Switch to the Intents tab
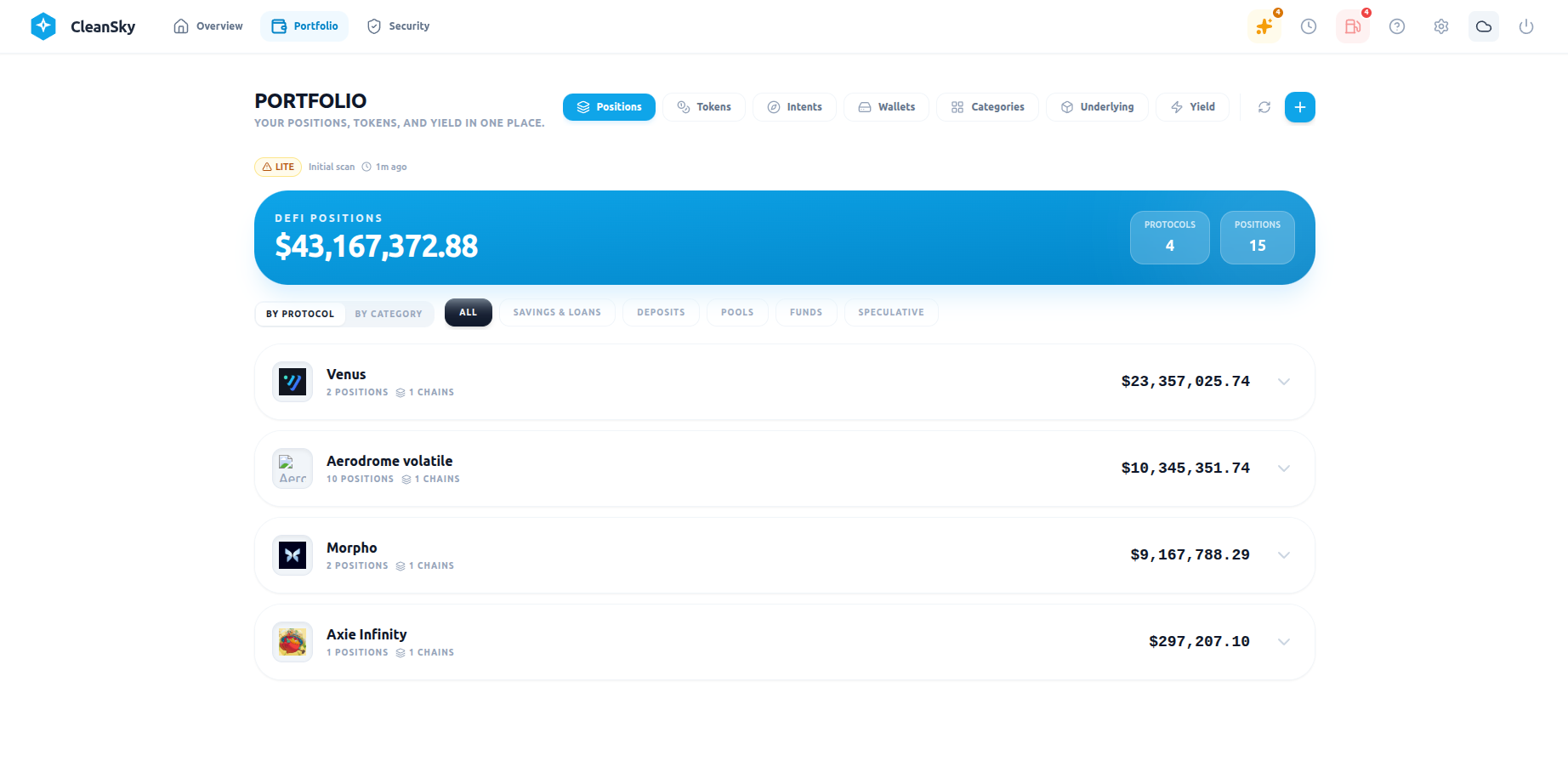The height and width of the screenshot is (761, 1568). [794, 107]
